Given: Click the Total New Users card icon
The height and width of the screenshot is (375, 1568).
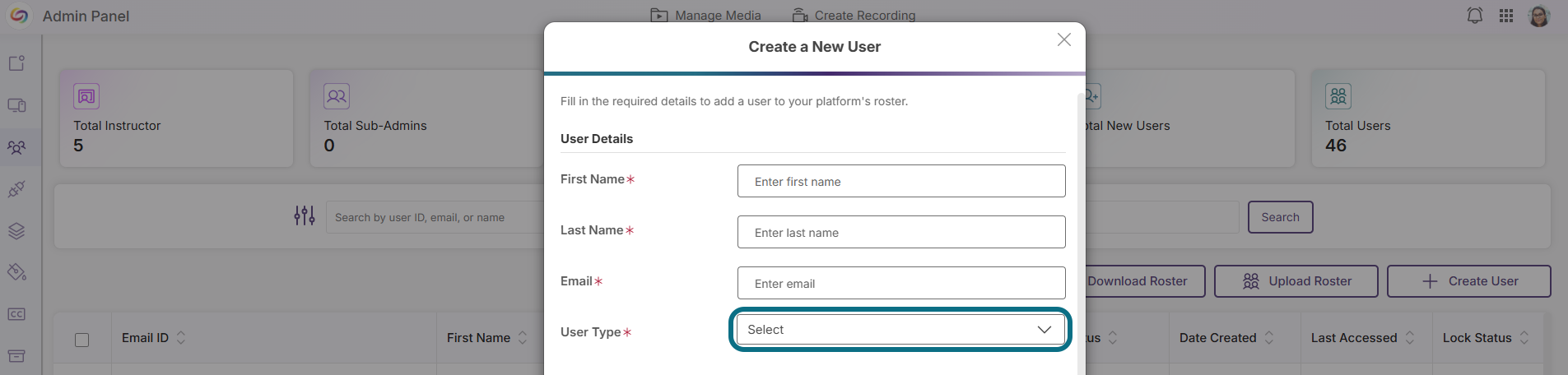Looking at the screenshot, I should (1093, 96).
